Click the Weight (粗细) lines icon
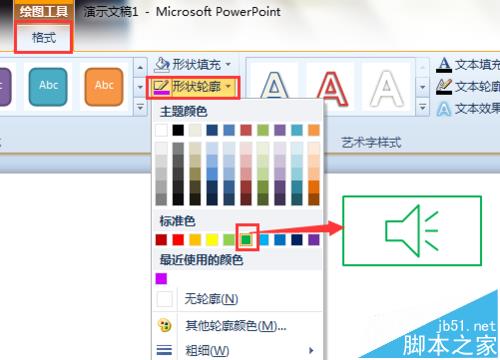Screen dimensions: 500x360 click(x=164, y=350)
